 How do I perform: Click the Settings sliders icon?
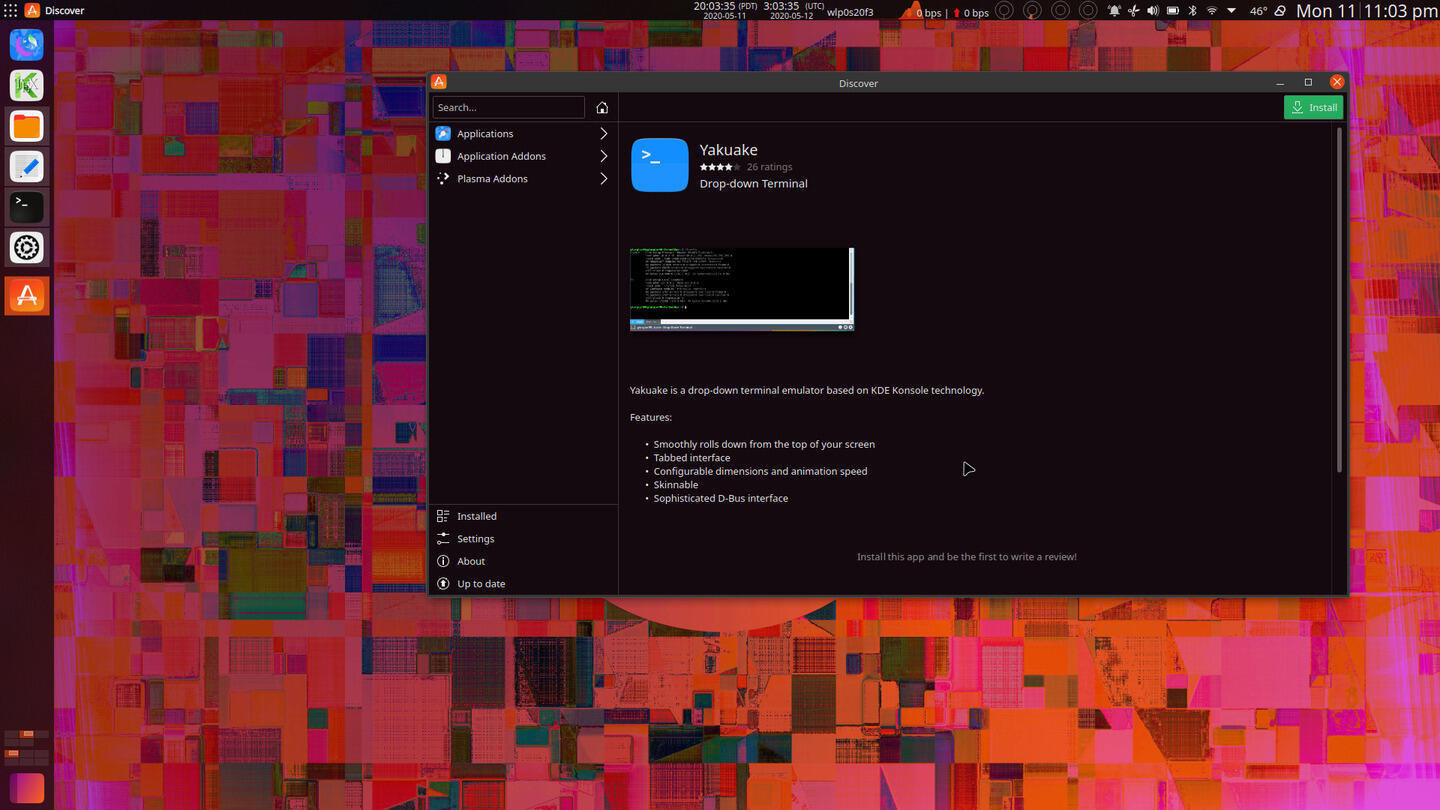(x=443, y=538)
